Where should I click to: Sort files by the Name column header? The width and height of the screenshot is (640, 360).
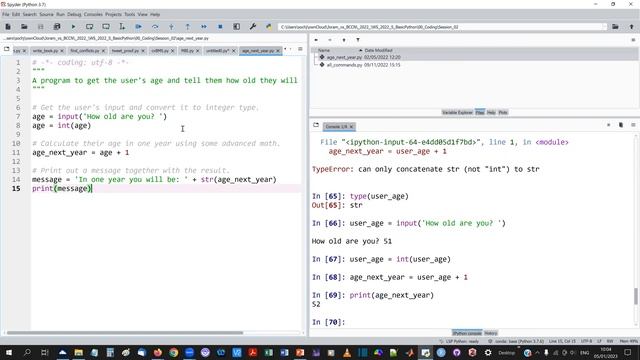[324, 50]
